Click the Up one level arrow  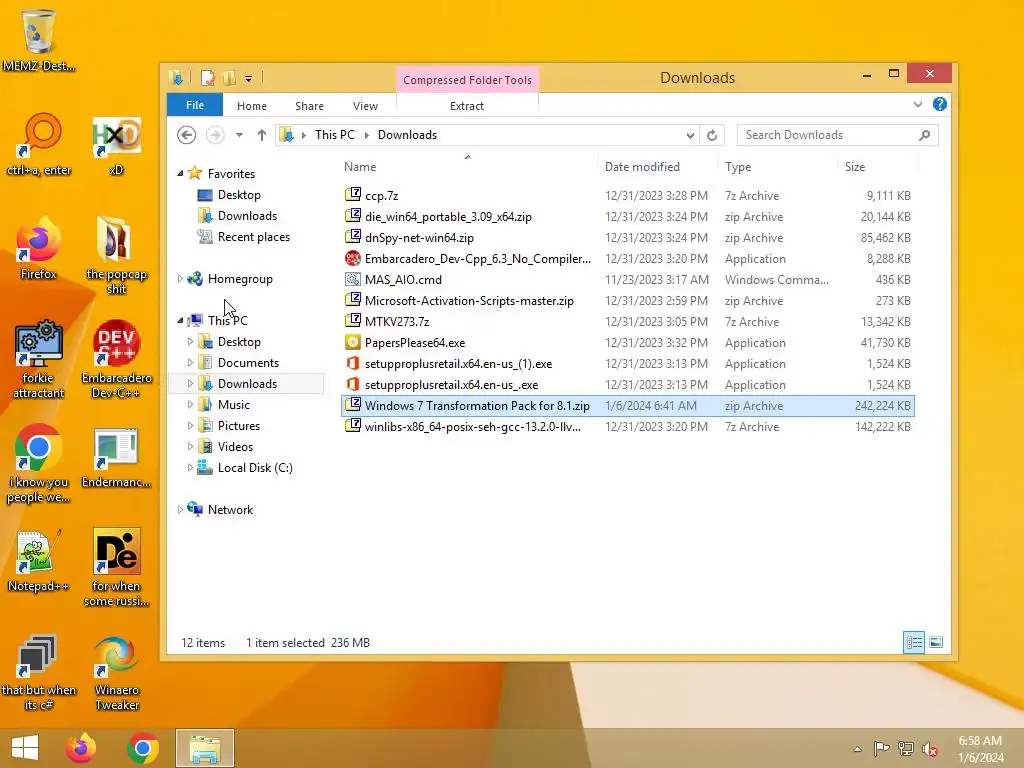[x=262, y=135]
